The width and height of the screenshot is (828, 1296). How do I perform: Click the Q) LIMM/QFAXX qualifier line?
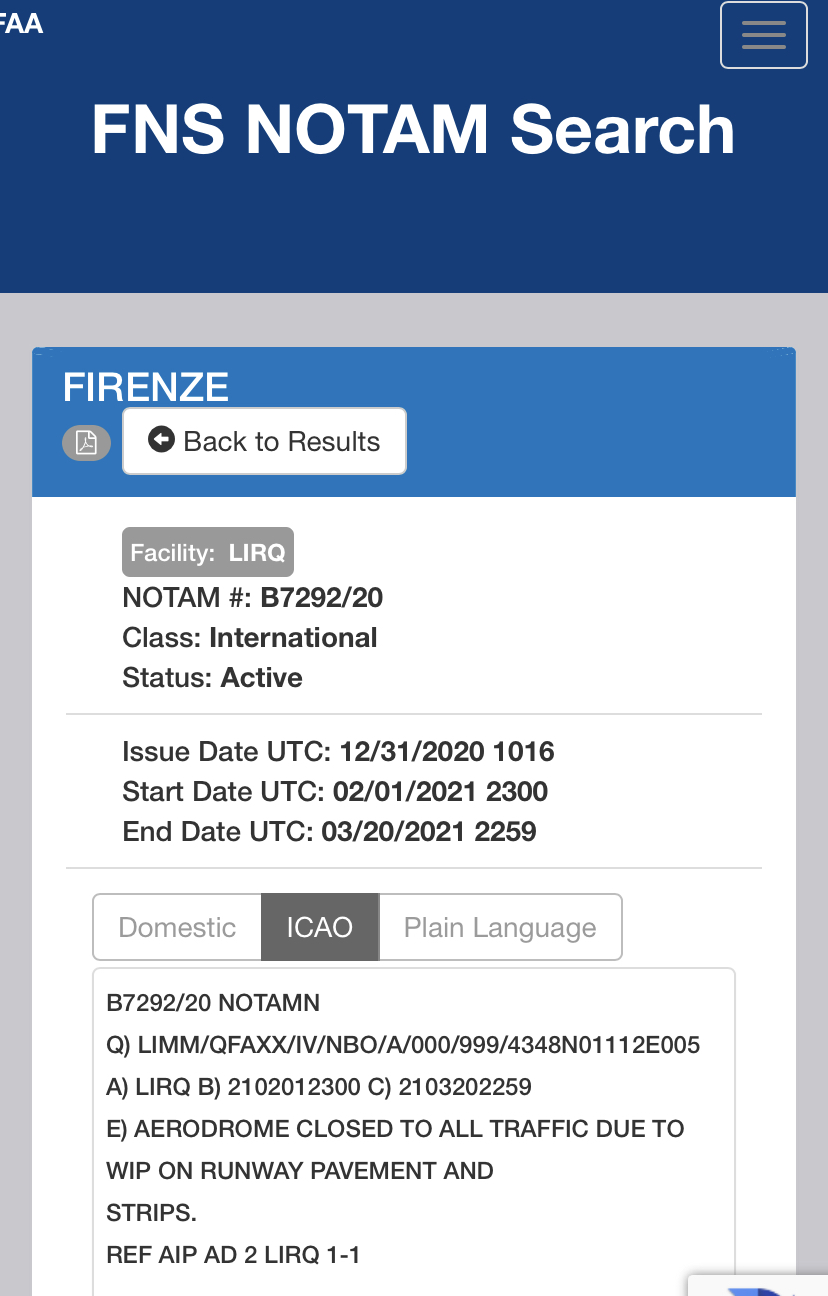click(403, 1045)
